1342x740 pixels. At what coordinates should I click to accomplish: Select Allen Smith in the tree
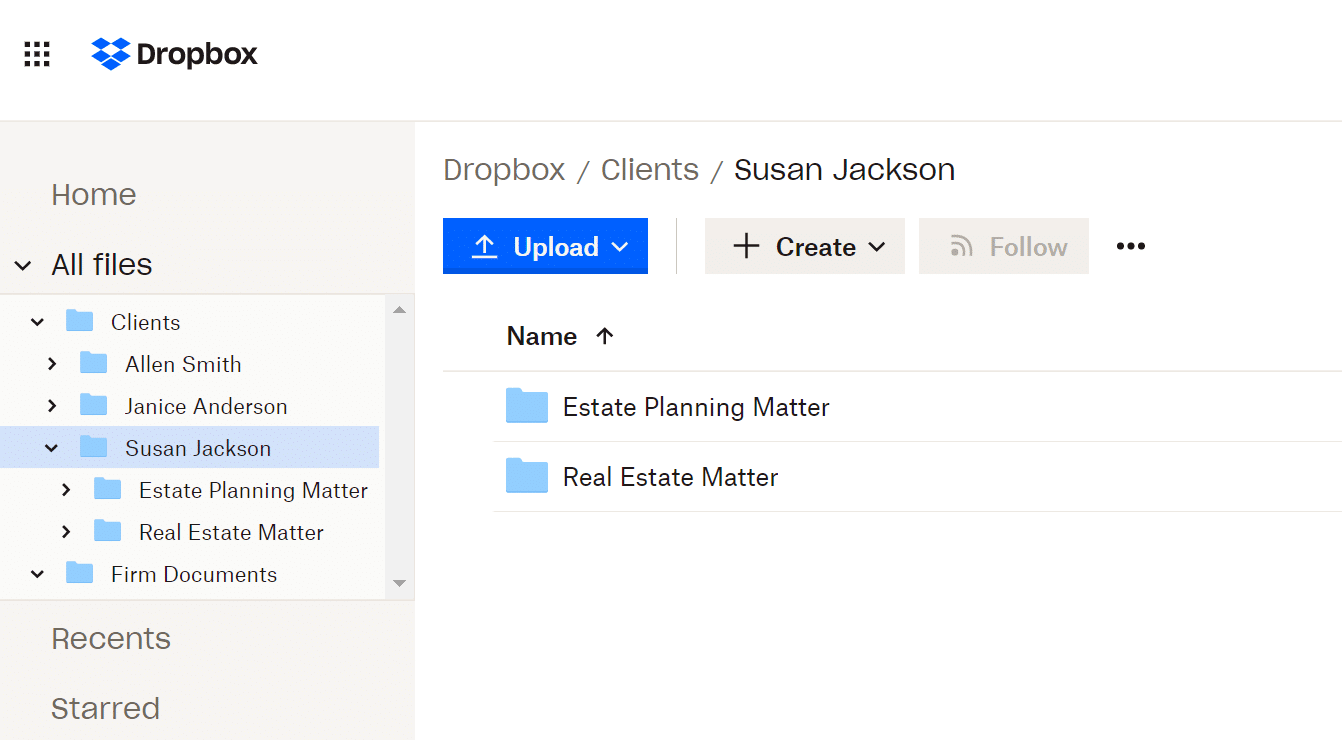pyautogui.click(x=183, y=364)
